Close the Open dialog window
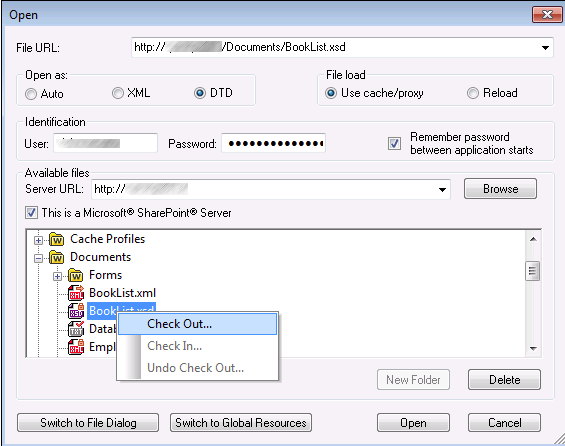Image resolution: width=565 pixels, height=446 pixels. pos(547,14)
